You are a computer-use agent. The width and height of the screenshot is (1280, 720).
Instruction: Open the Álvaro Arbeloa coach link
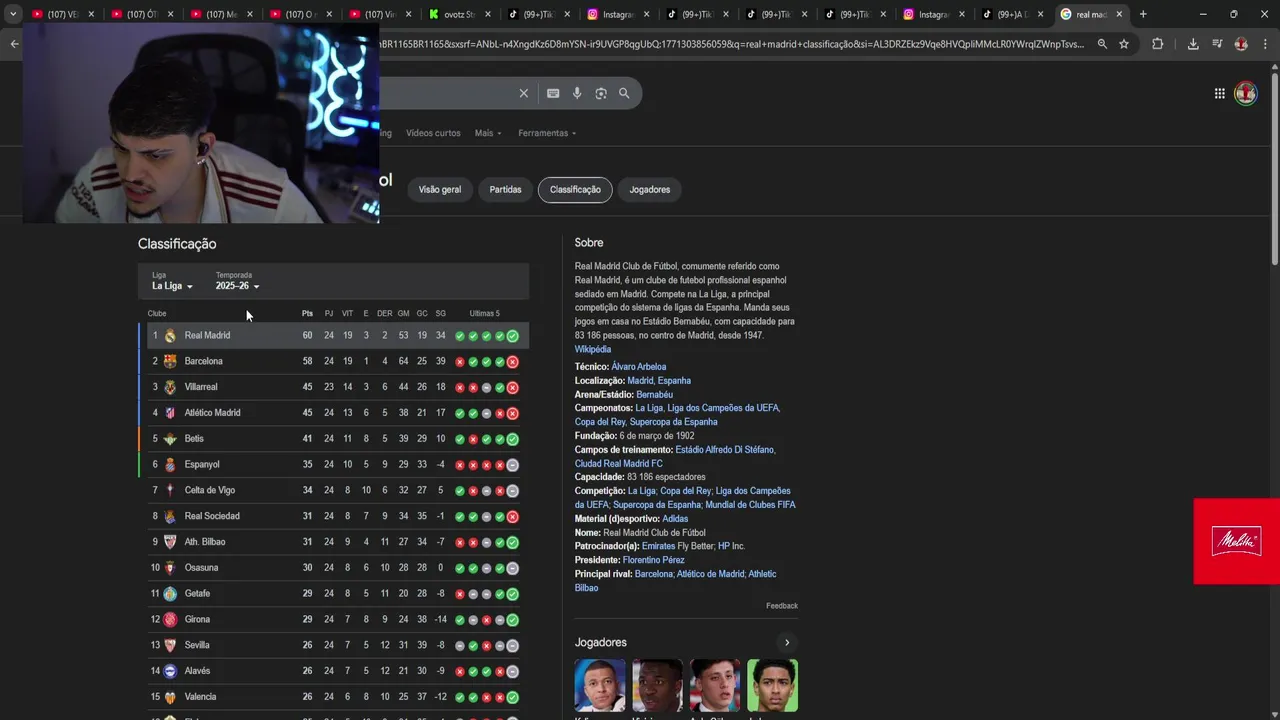tap(639, 367)
